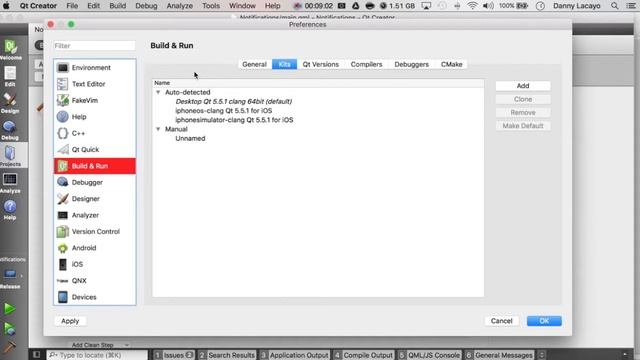Viewport: 640px width, 360px height.
Task: Click the Remove button
Action: click(523, 112)
